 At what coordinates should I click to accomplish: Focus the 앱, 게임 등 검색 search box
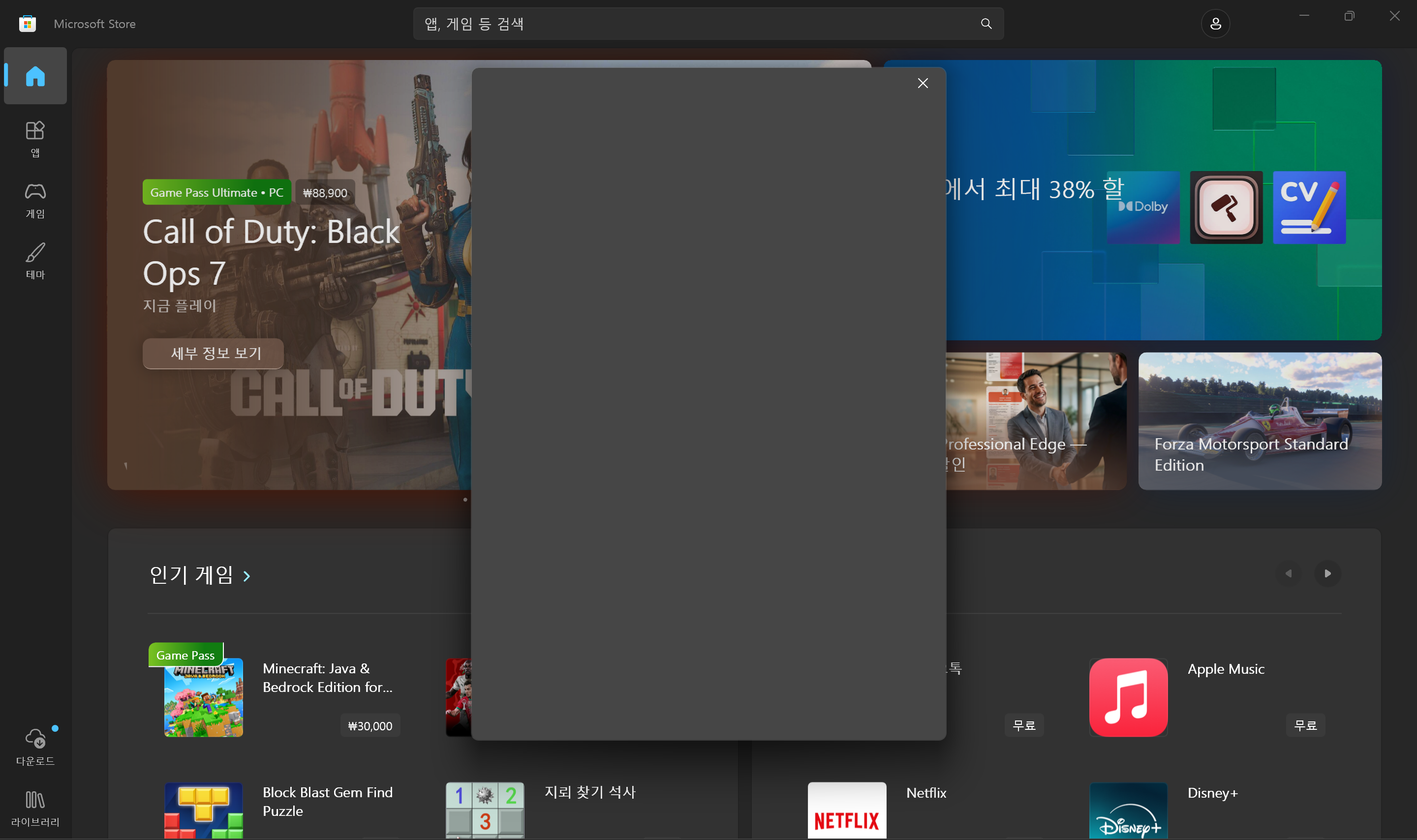coord(709,24)
